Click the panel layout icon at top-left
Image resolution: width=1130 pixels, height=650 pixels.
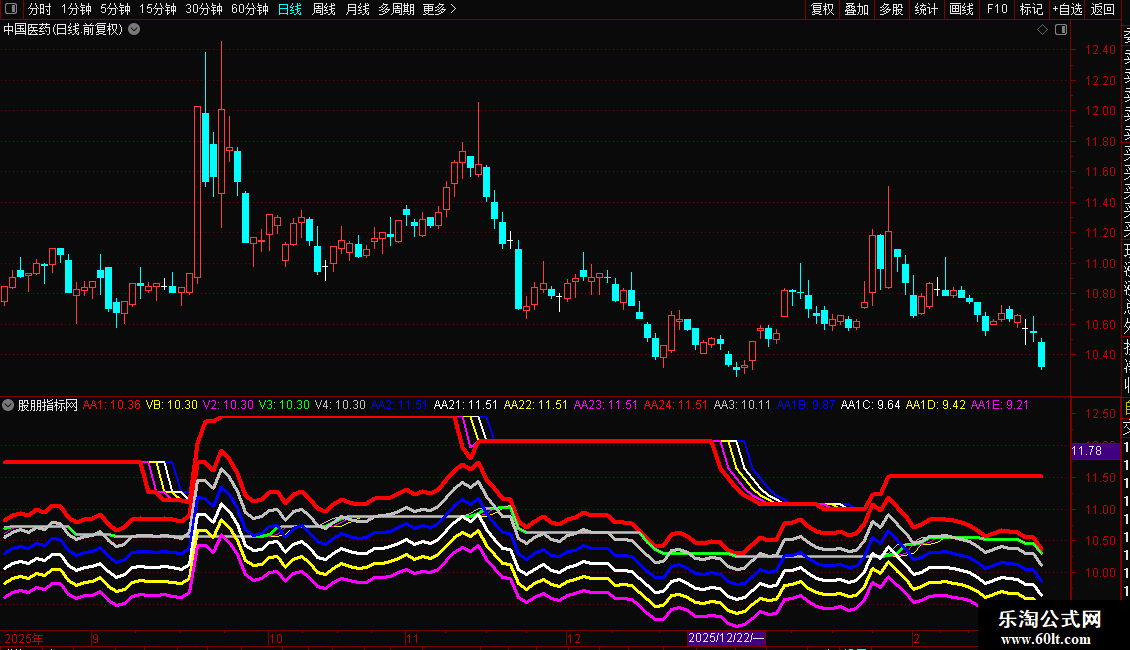tap(11, 9)
